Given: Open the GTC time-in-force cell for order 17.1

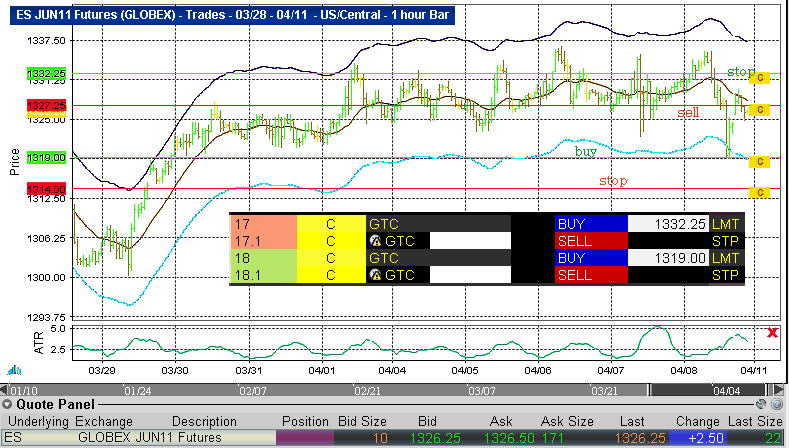Looking at the screenshot, I should tap(398, 241).
